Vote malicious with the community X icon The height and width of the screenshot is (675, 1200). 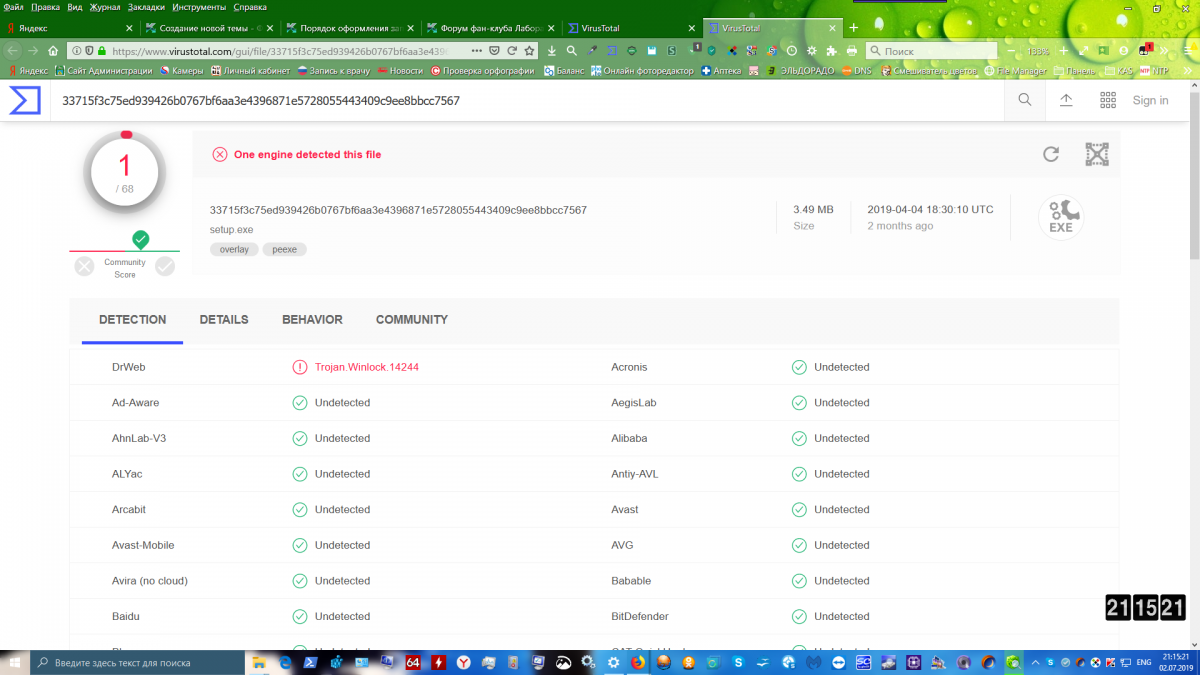point(85,266)
